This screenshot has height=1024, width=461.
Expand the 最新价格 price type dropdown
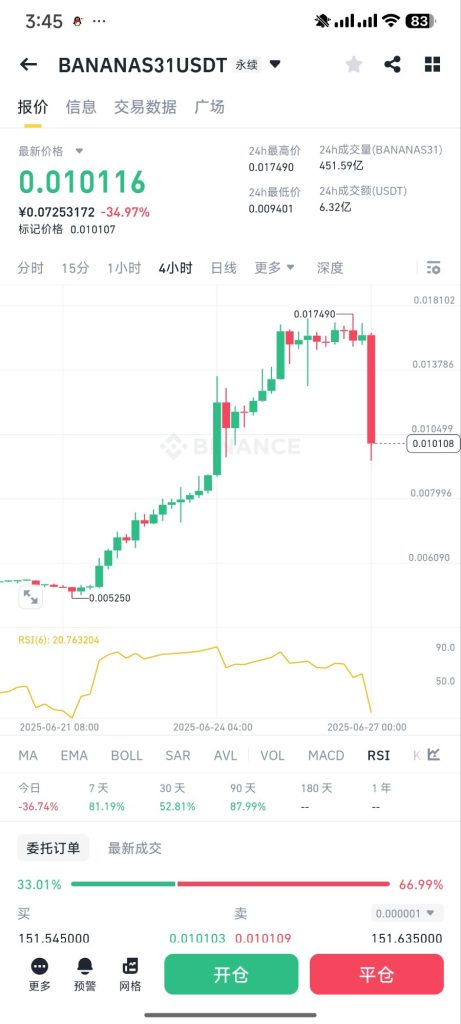pyautogui.click(x=79, y=151)
